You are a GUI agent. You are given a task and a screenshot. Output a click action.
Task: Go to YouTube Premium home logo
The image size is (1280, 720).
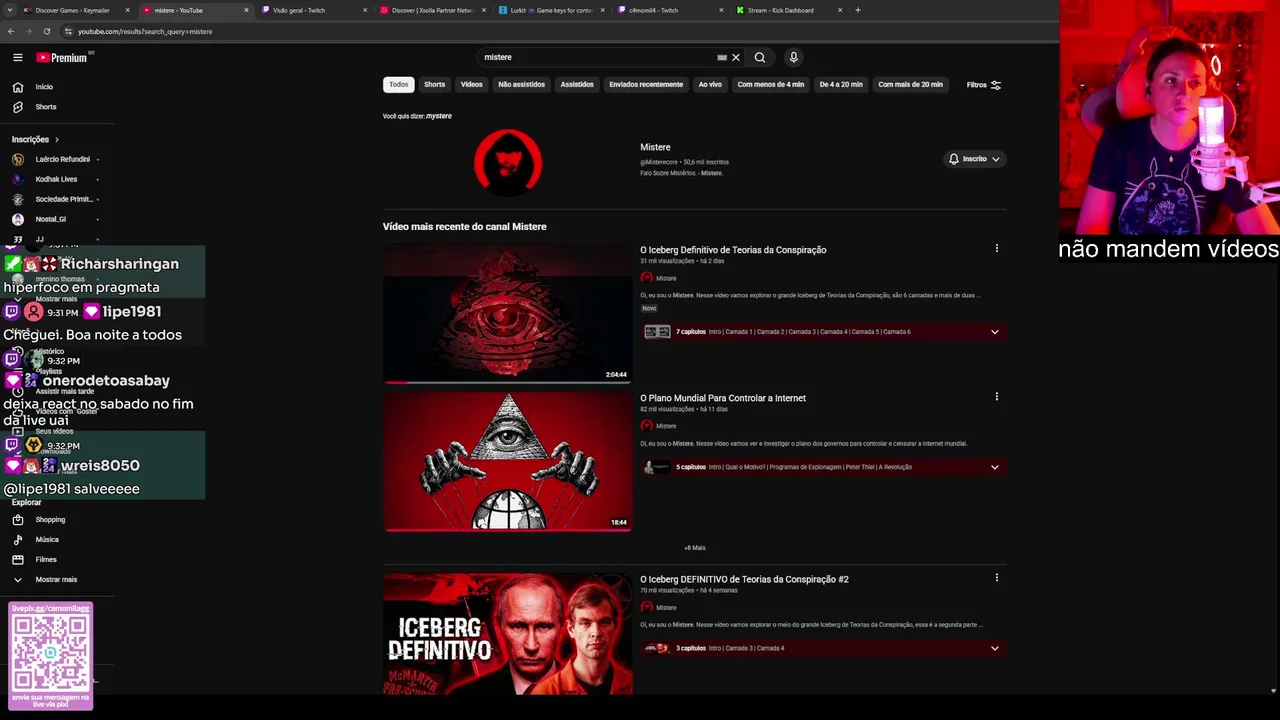(63, 57)
